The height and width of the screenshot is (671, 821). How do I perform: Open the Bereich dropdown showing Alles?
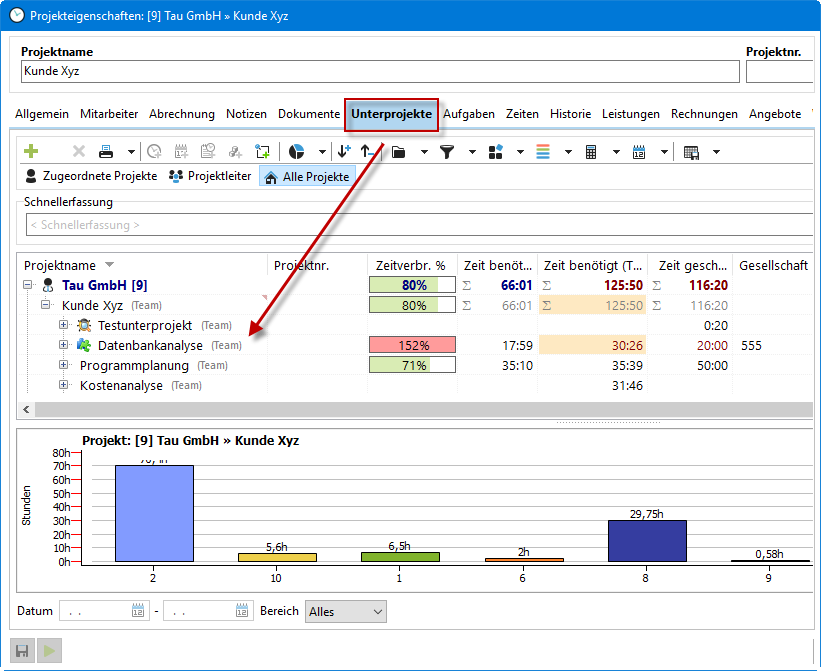click(x=345, y=611)
